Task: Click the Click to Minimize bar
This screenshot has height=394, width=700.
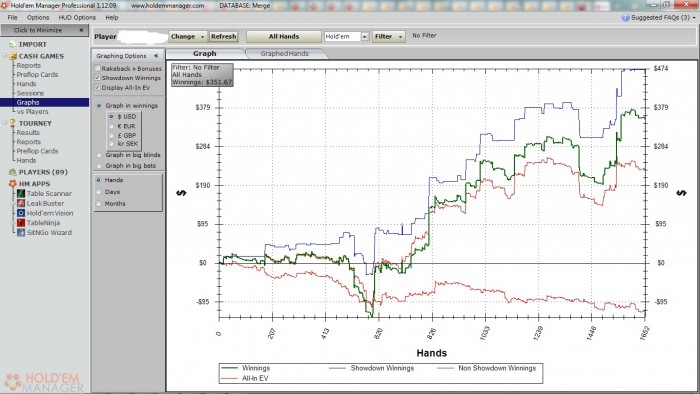Action: click(x=45, y=30)
